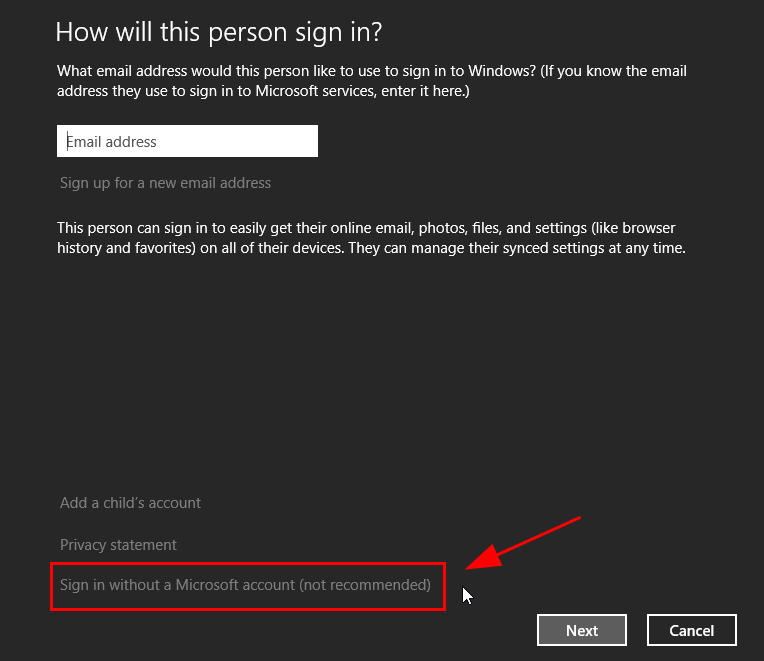Choose Add a child's account
This screenshot has height=661, width=764.
click(x=130, y=503)
